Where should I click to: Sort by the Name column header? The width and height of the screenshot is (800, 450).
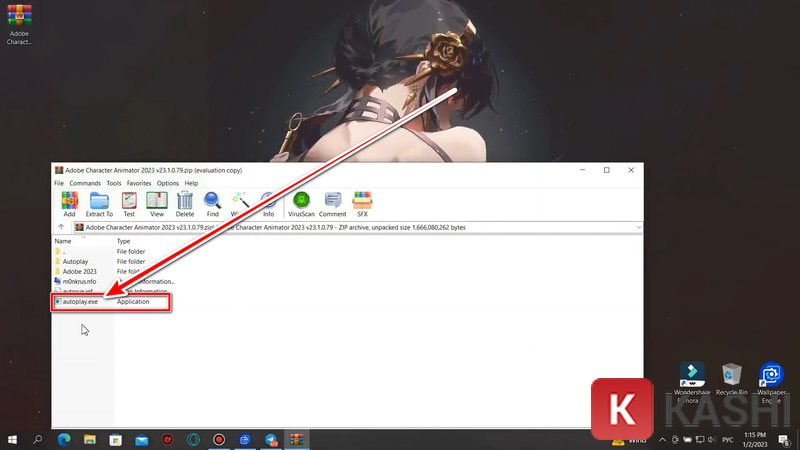pyautogui.click(x=63, y=241)
